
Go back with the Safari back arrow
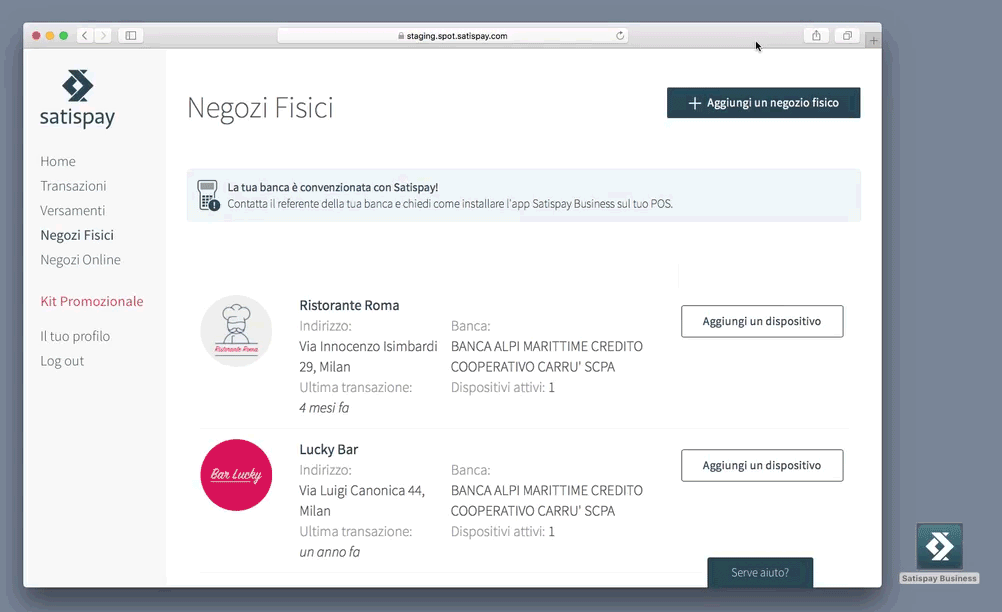click(84, 36)
